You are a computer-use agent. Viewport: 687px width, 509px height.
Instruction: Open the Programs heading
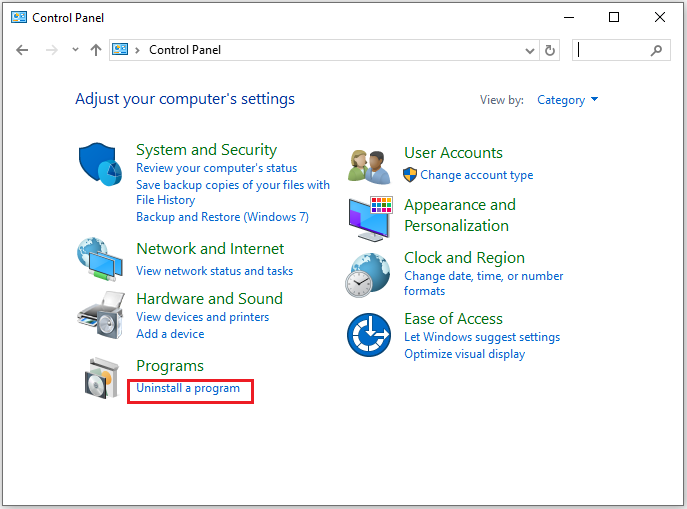tap(170, 366)
